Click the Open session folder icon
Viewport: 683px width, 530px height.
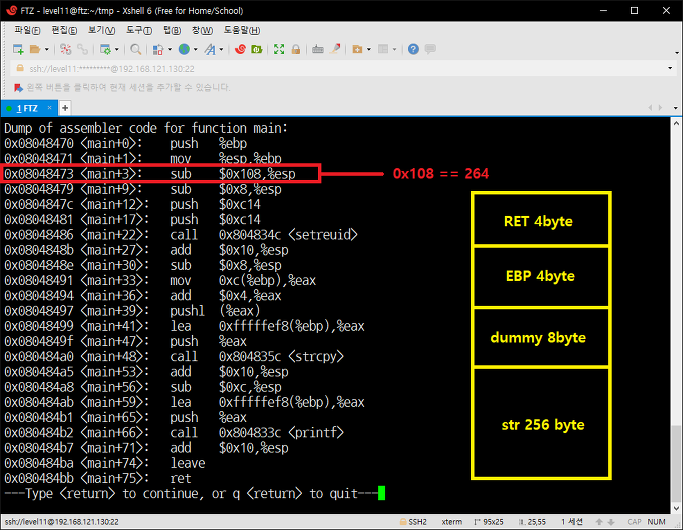(x=35, y=49)
